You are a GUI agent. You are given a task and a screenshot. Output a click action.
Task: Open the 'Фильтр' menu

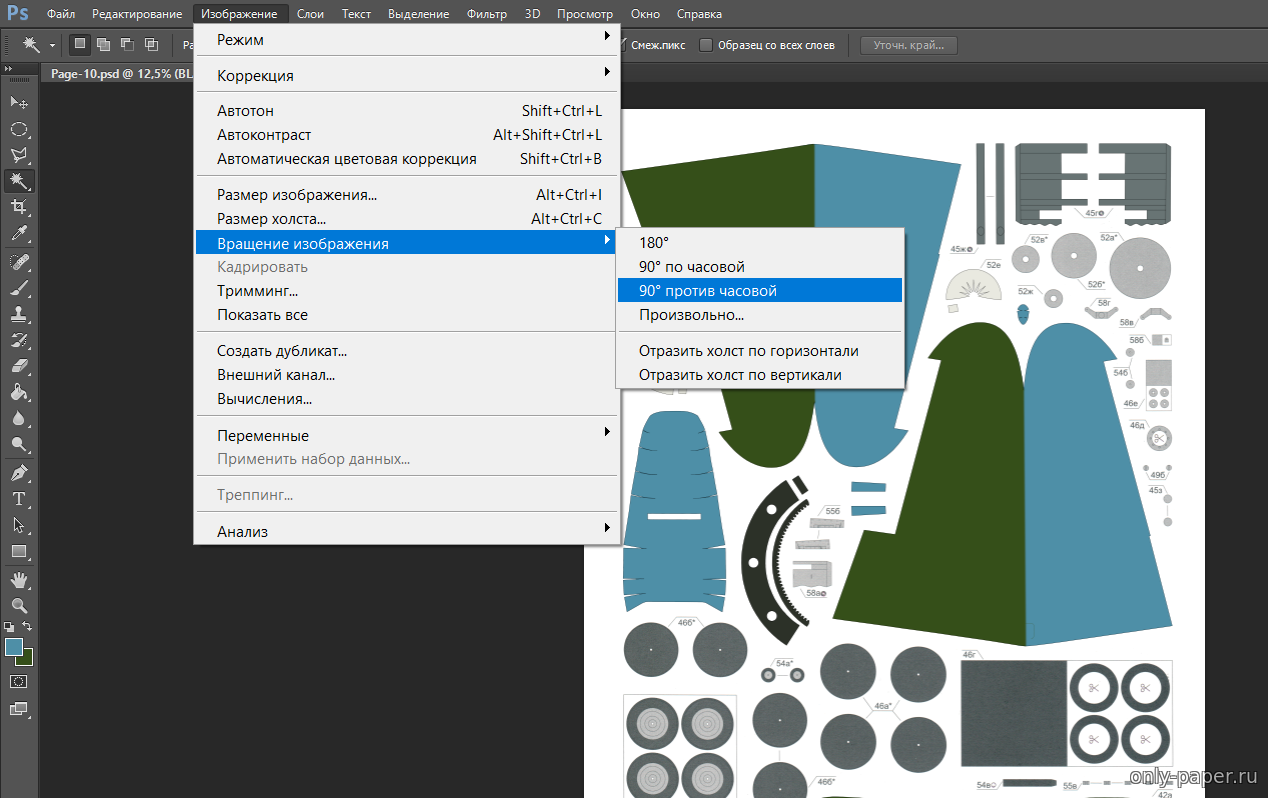point(487,14)
